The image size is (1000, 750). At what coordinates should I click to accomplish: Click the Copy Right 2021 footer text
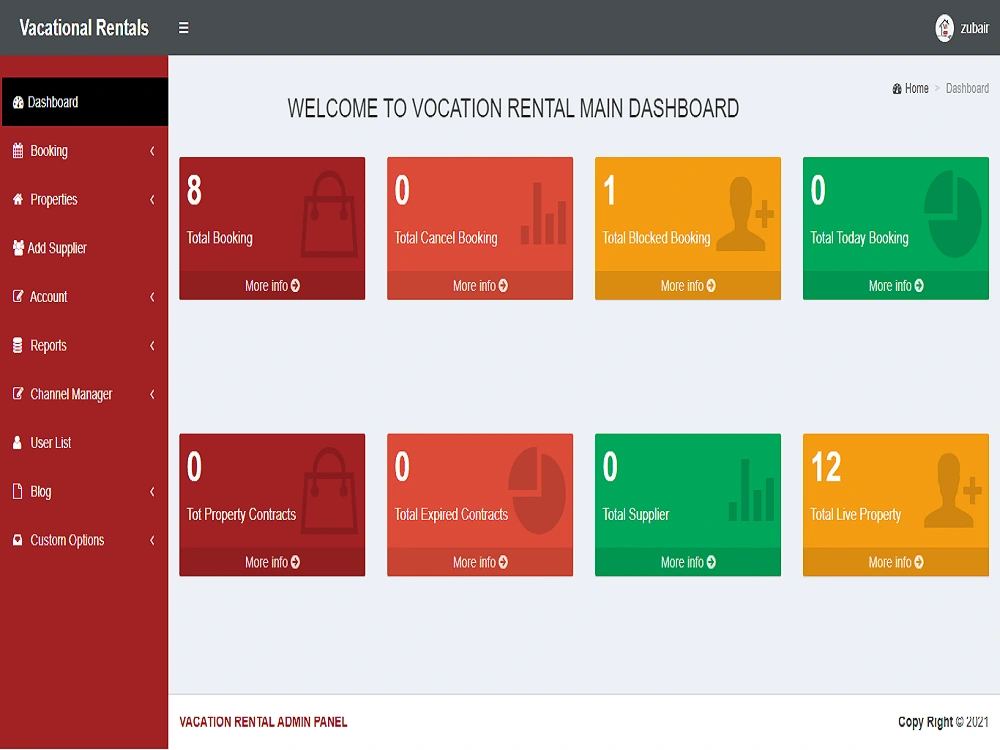[943, 722]
